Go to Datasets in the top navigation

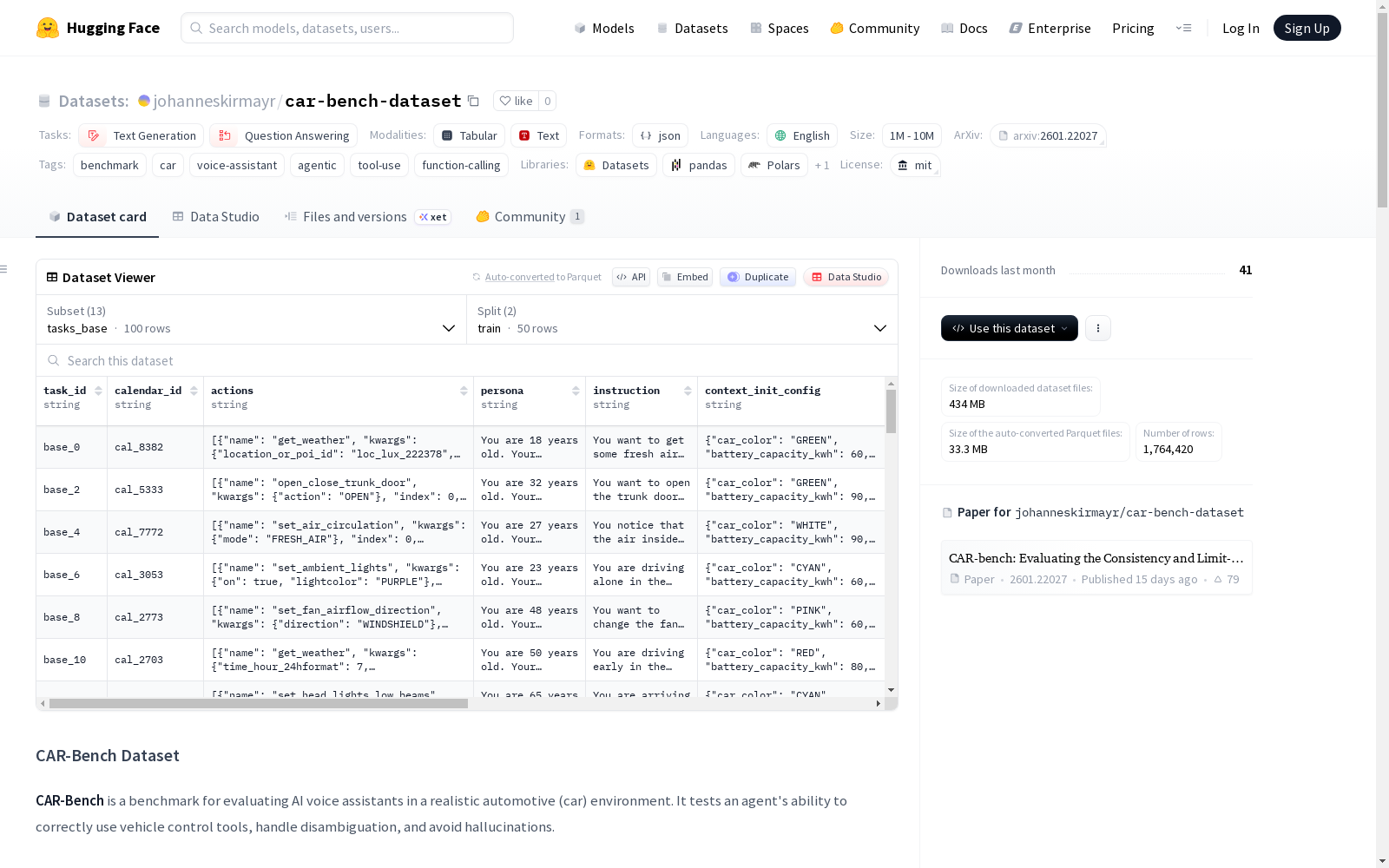click(x=692, y=28)
